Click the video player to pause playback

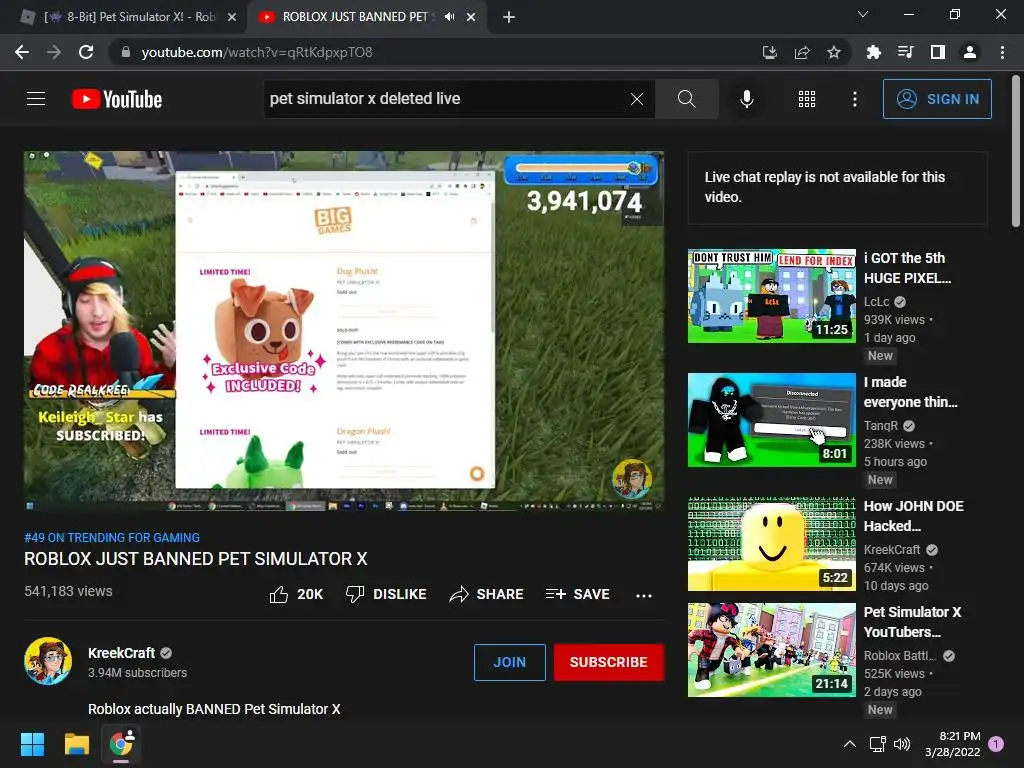point(344,331)
